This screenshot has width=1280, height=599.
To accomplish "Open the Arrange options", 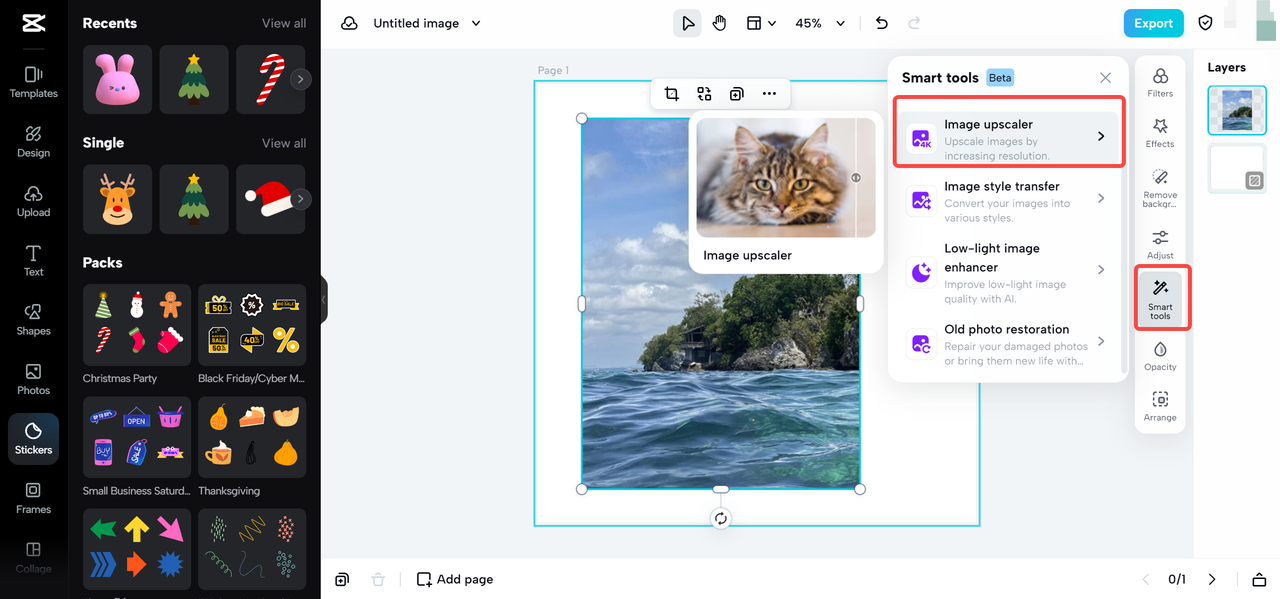I will coord(1160,406).
